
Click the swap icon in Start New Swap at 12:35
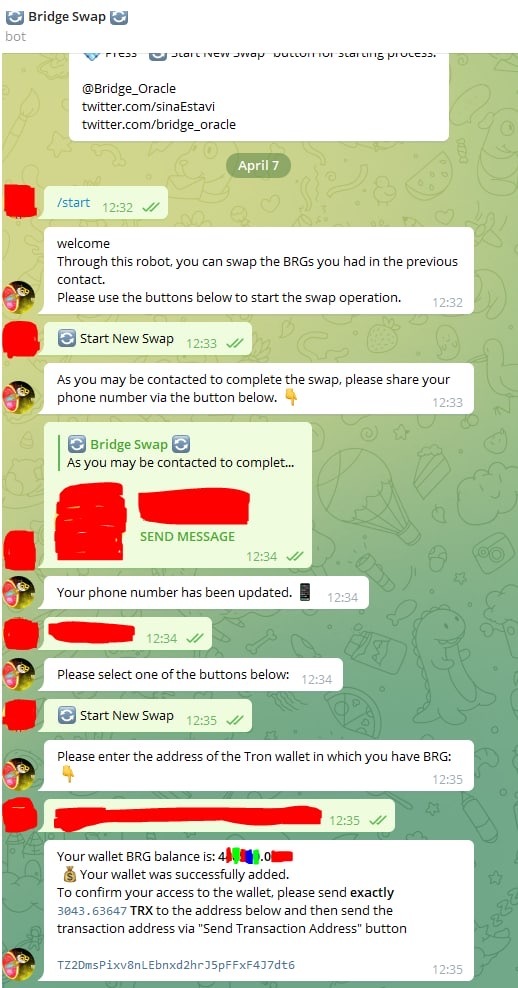coord(66,716)
